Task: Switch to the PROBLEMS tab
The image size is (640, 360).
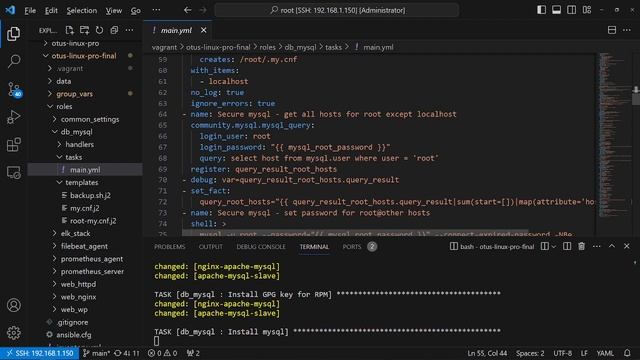Action: click(x=169, y=247)
